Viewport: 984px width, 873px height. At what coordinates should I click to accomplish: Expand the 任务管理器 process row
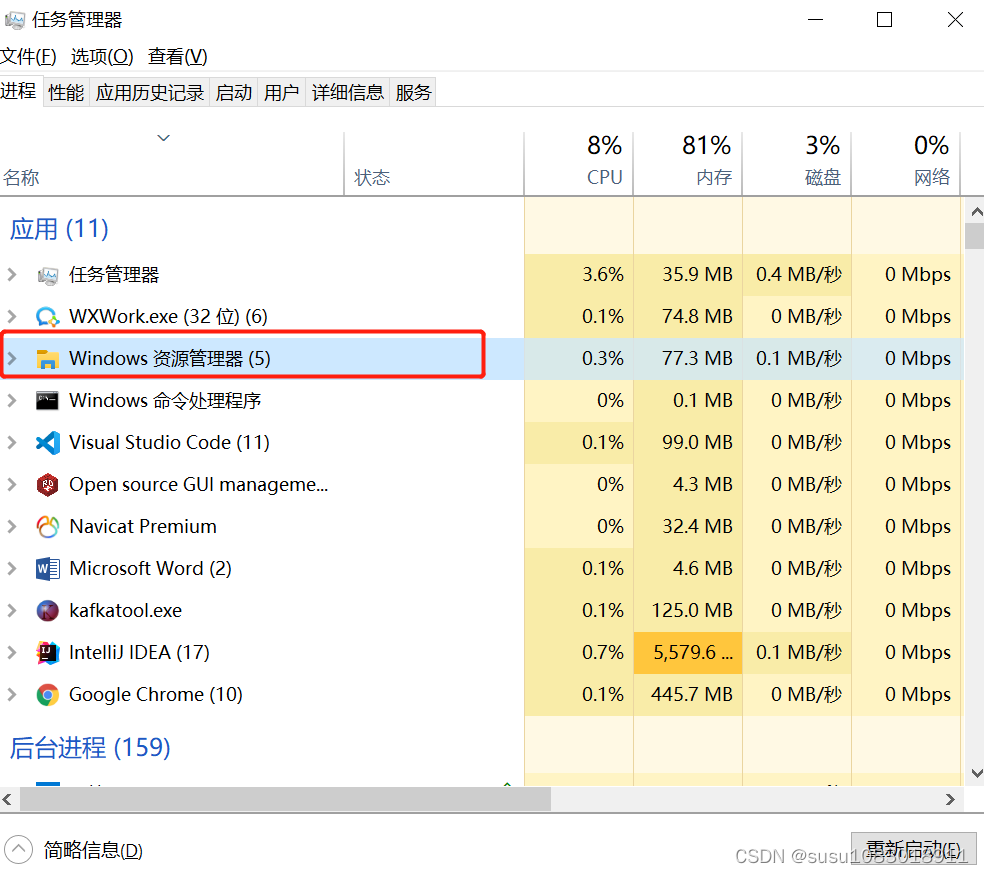click(x=12, y=275)
